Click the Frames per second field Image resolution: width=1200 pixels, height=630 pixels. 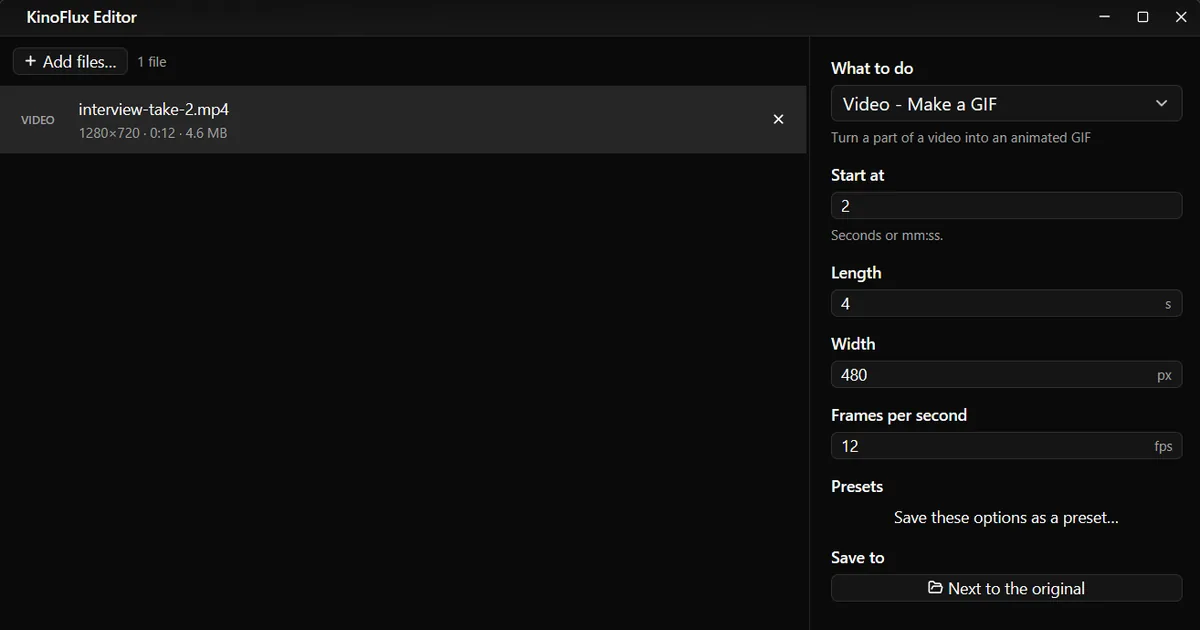pos(1006,446)
